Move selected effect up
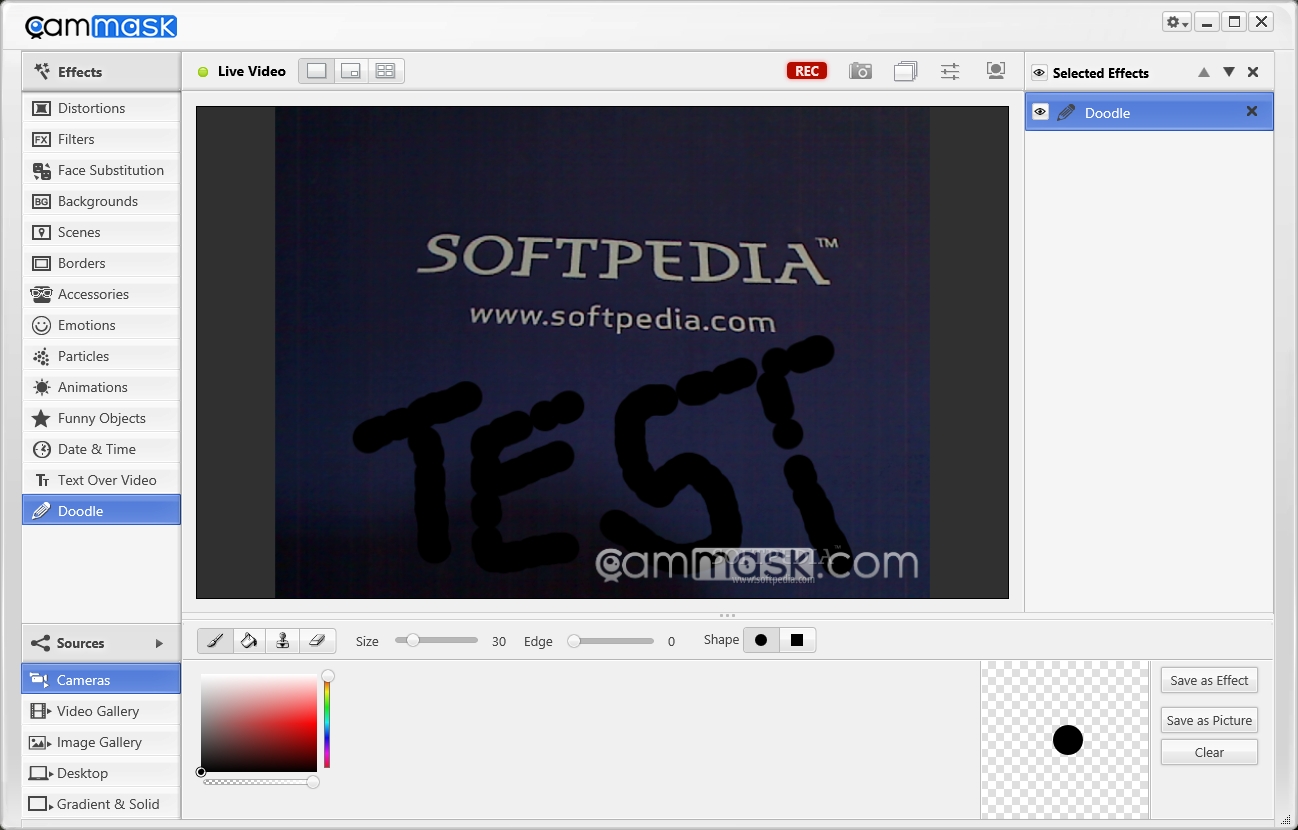 click(1204, 72)
